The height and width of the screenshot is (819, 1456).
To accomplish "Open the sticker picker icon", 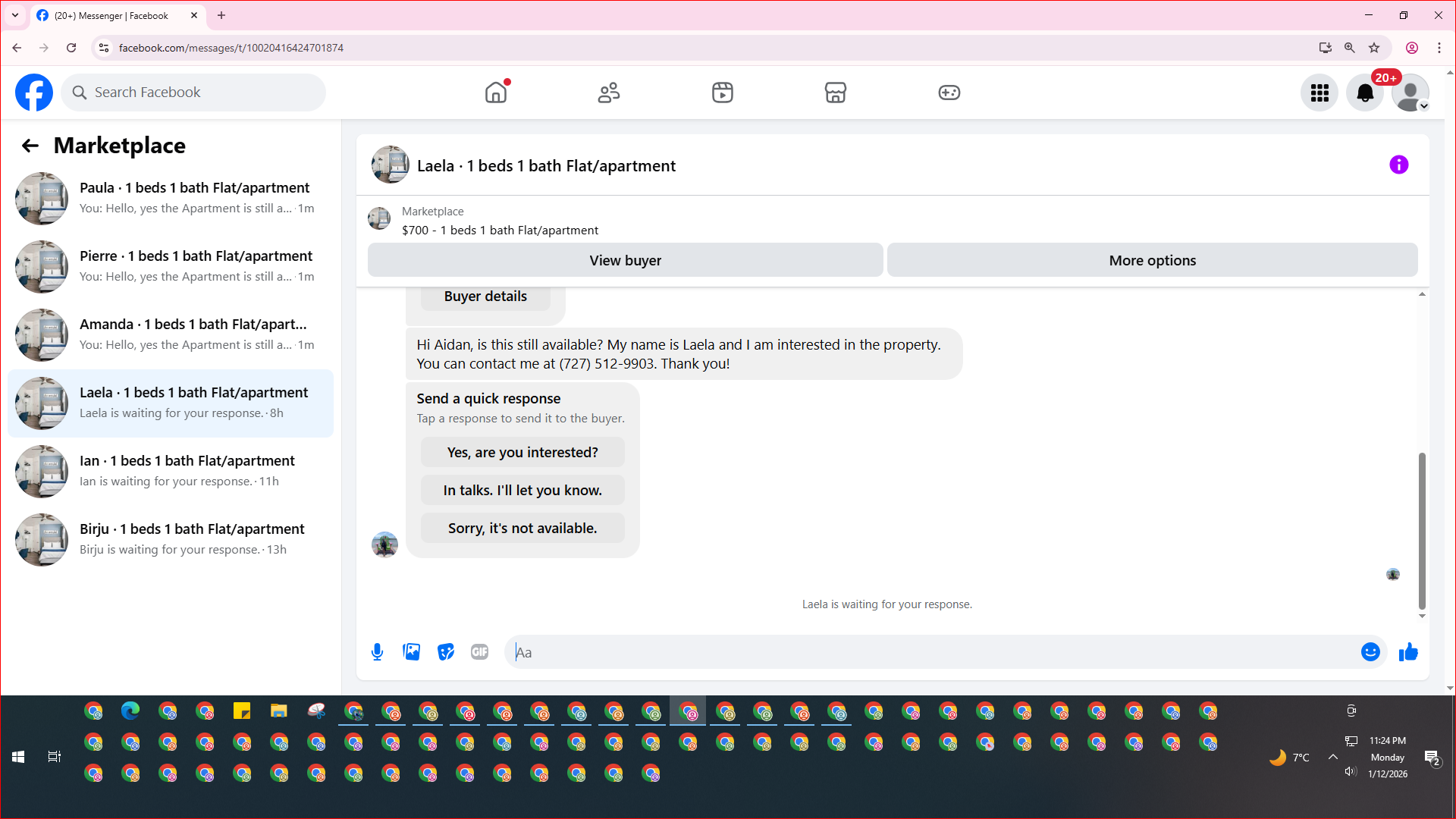I will coord(446,652).
